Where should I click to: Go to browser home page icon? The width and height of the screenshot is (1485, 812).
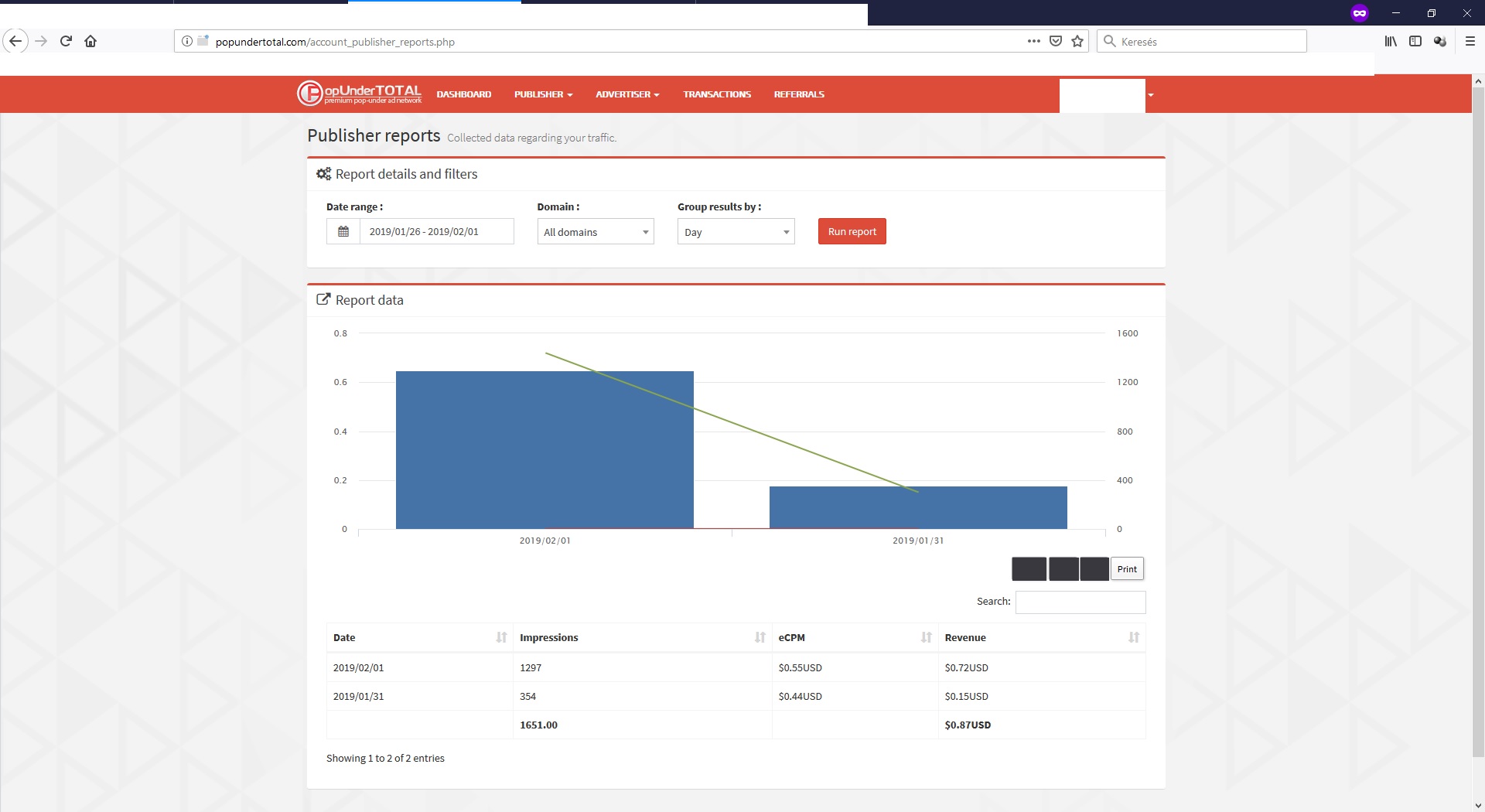coord(90,42)
